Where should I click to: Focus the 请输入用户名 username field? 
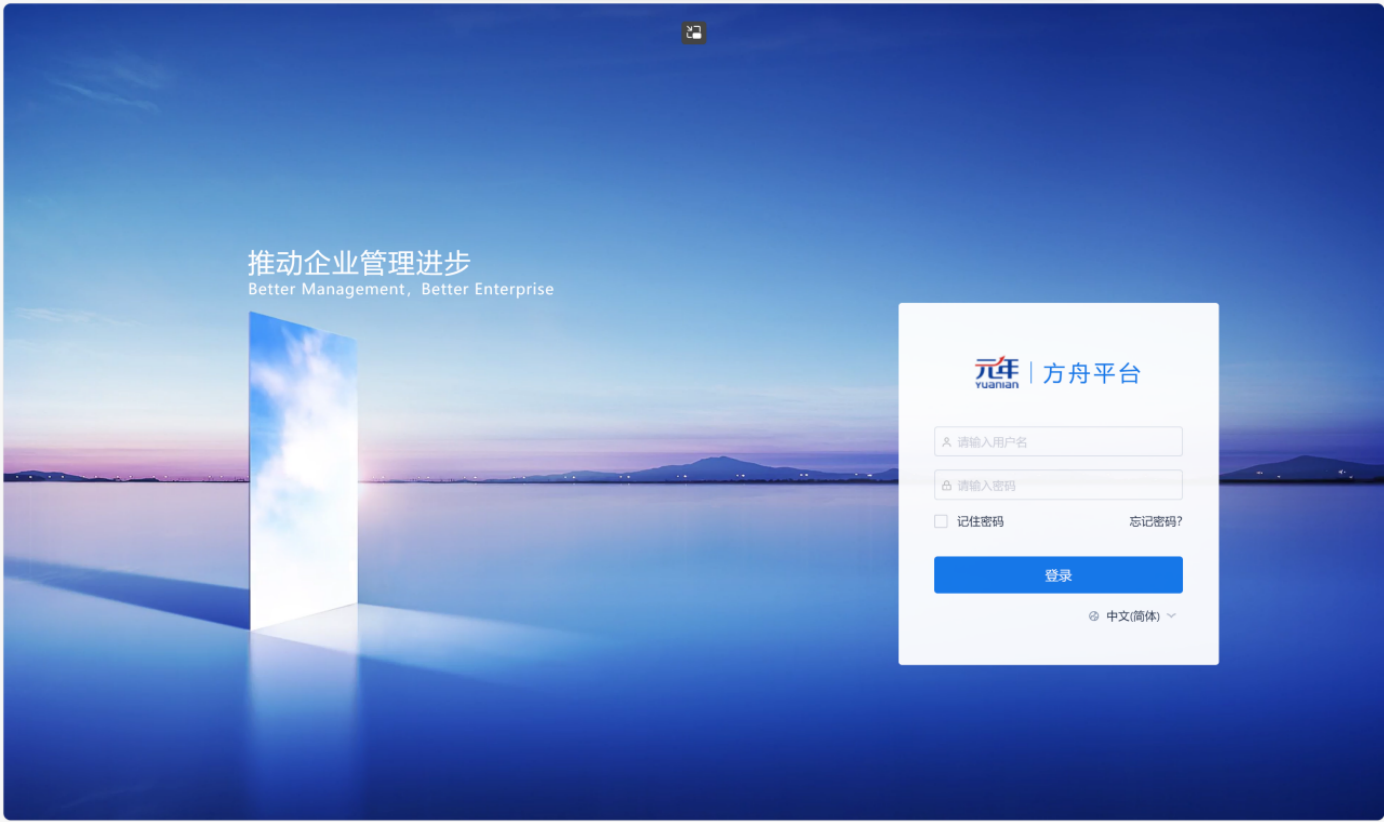1065,442
